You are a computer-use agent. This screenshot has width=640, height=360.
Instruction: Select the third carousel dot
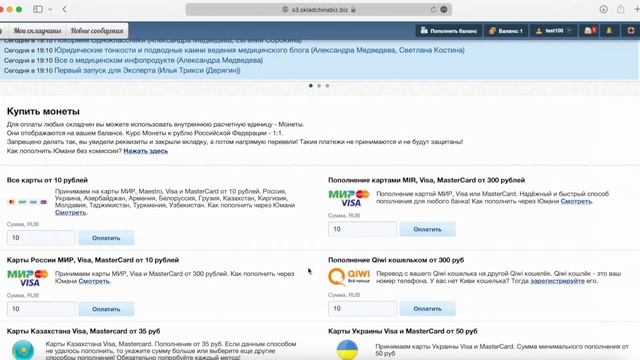[x=327, y=86]
